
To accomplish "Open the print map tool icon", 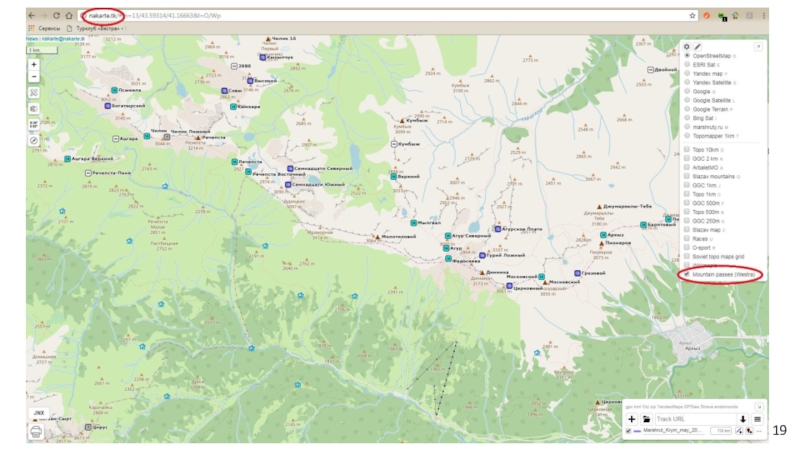I will pyautogui.click(x=36, y=432).
